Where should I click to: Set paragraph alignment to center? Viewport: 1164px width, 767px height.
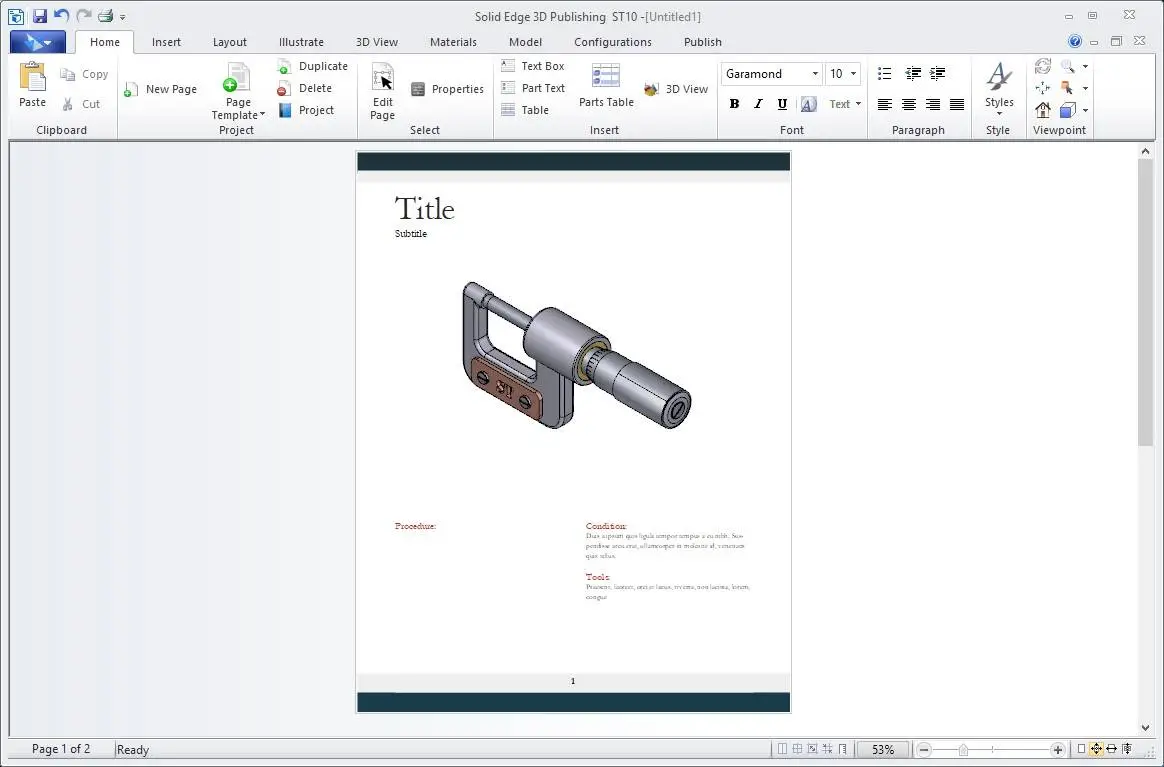pyautogui.click(x=909, y=105)
